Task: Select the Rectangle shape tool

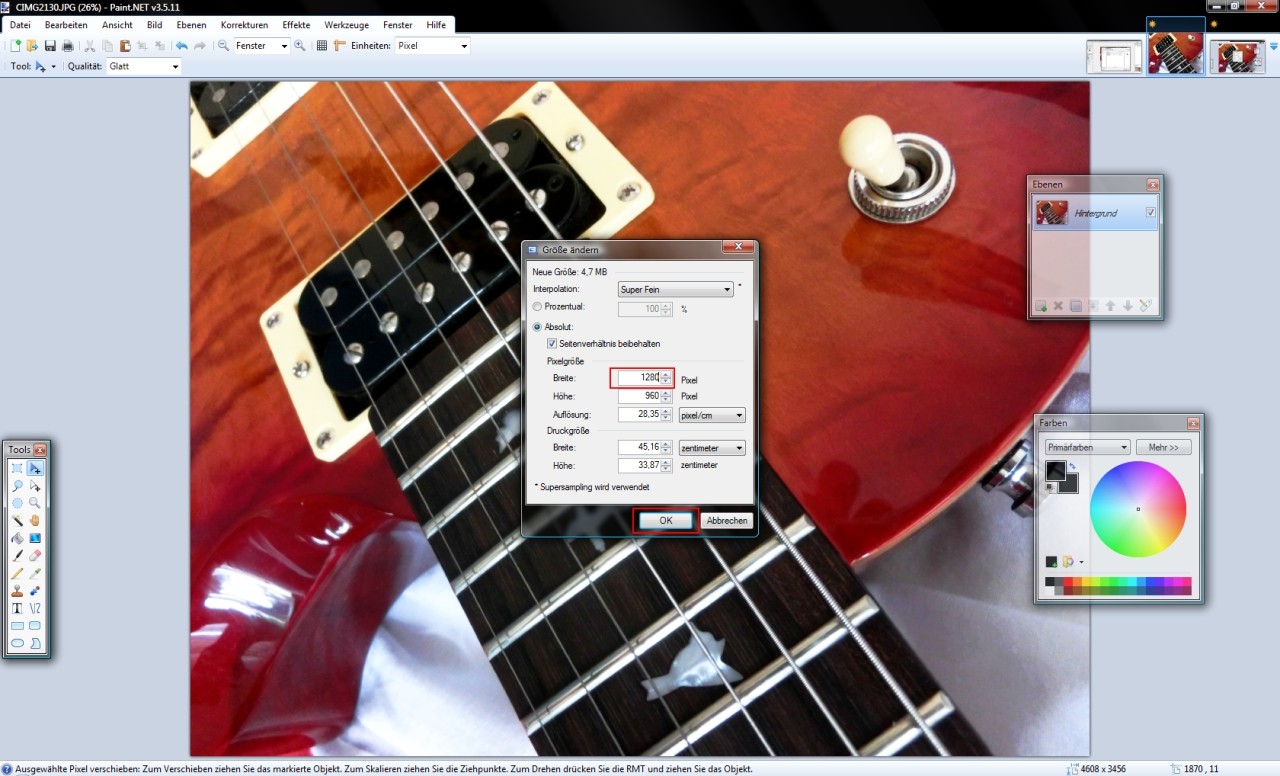Action: point(17,626)
